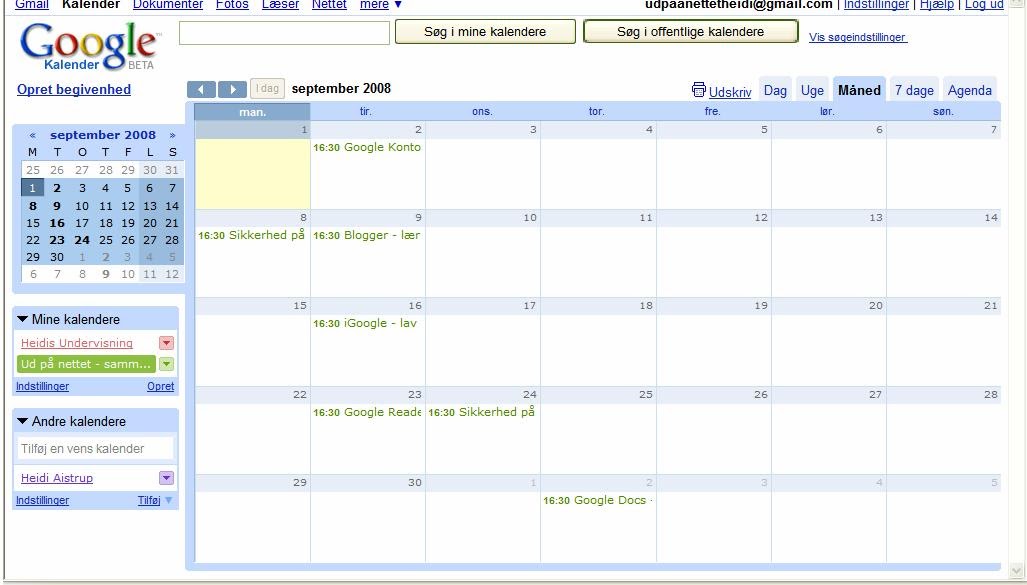Click day number 18 in month grid
Screen dimensions: 1027x585
tap(646, 305)
